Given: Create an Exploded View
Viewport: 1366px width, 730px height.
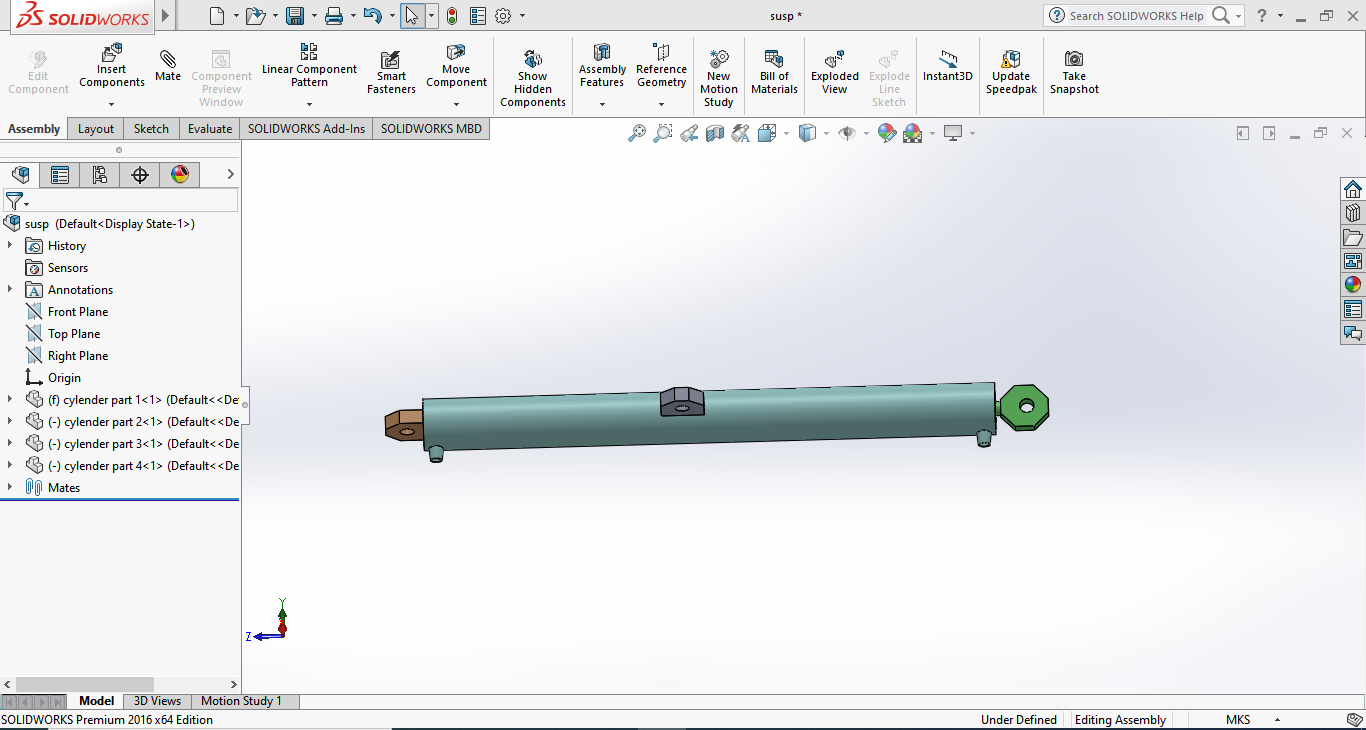Looking at the screenshot, I should (x=834, y=70).
